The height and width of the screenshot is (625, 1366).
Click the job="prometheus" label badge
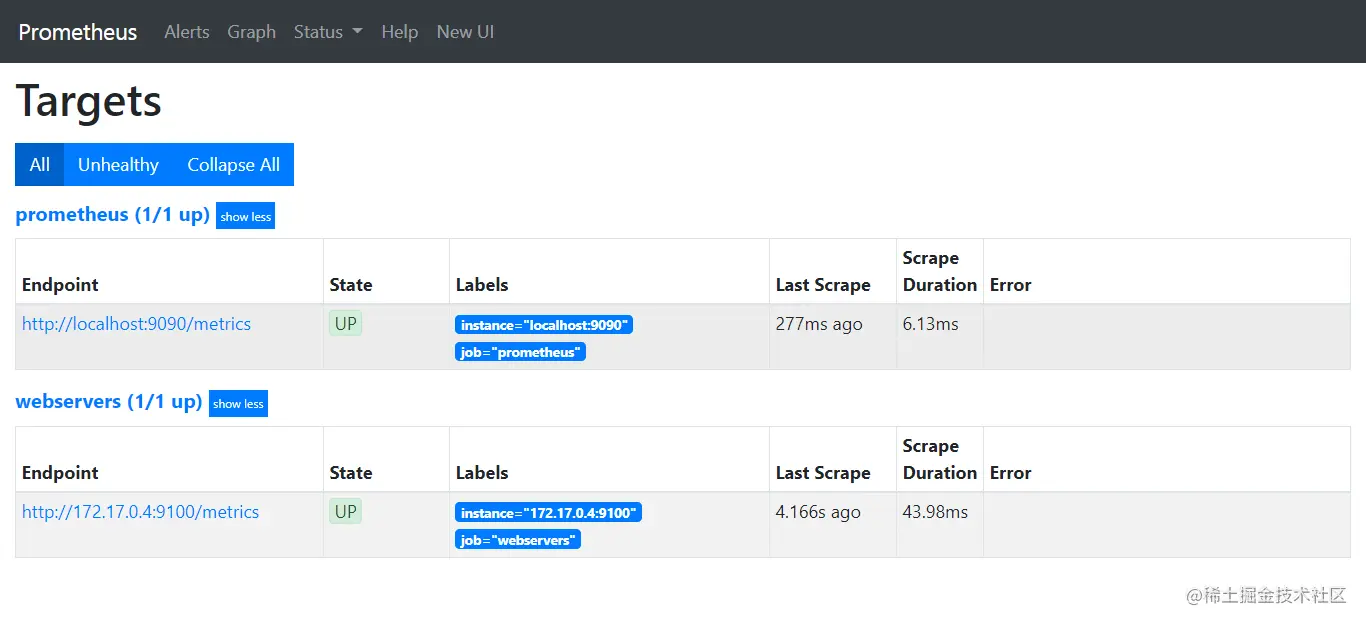tap(520, 352)
